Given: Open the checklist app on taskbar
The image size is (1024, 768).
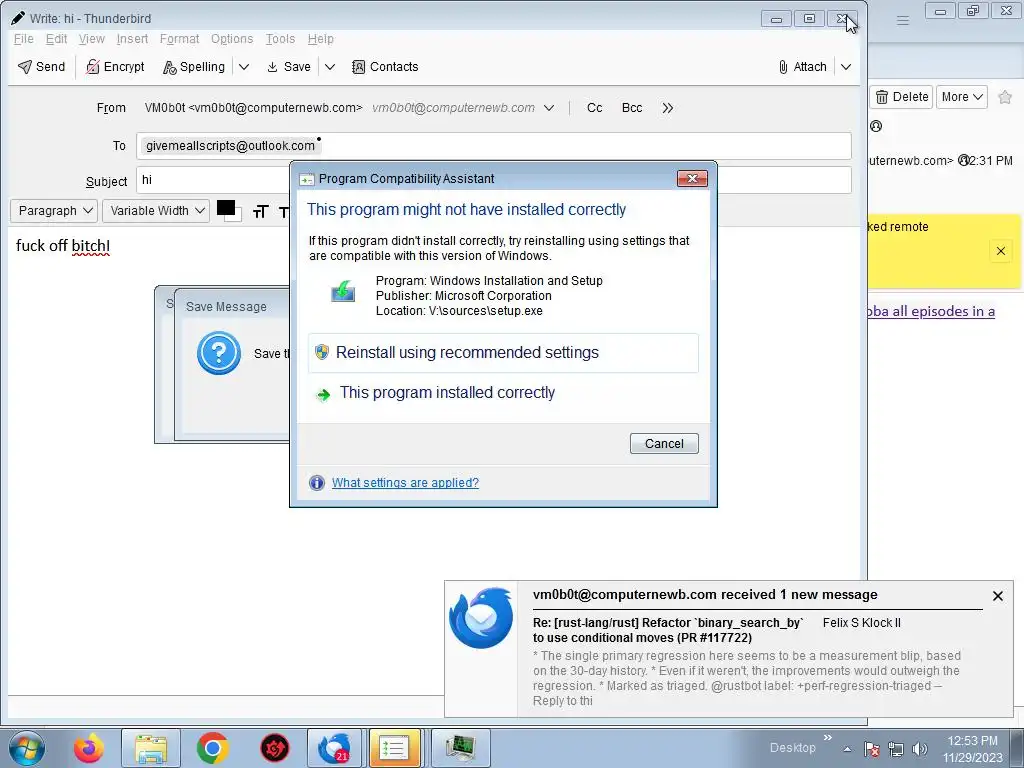Looking at the screenshot, I should (x=394, y=748).
